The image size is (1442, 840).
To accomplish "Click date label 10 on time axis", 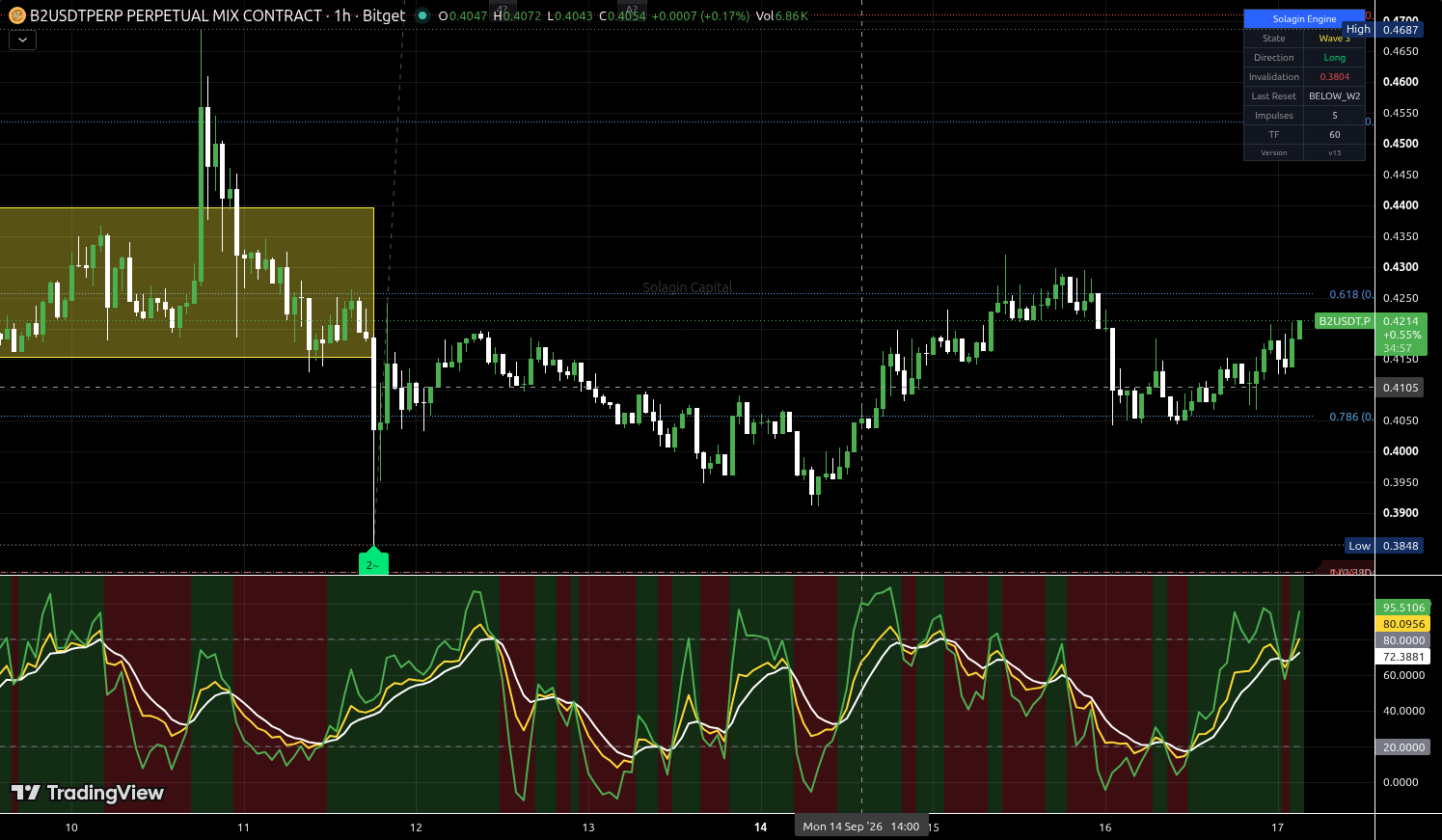I will pyautogui.click(x=71, y=827).
